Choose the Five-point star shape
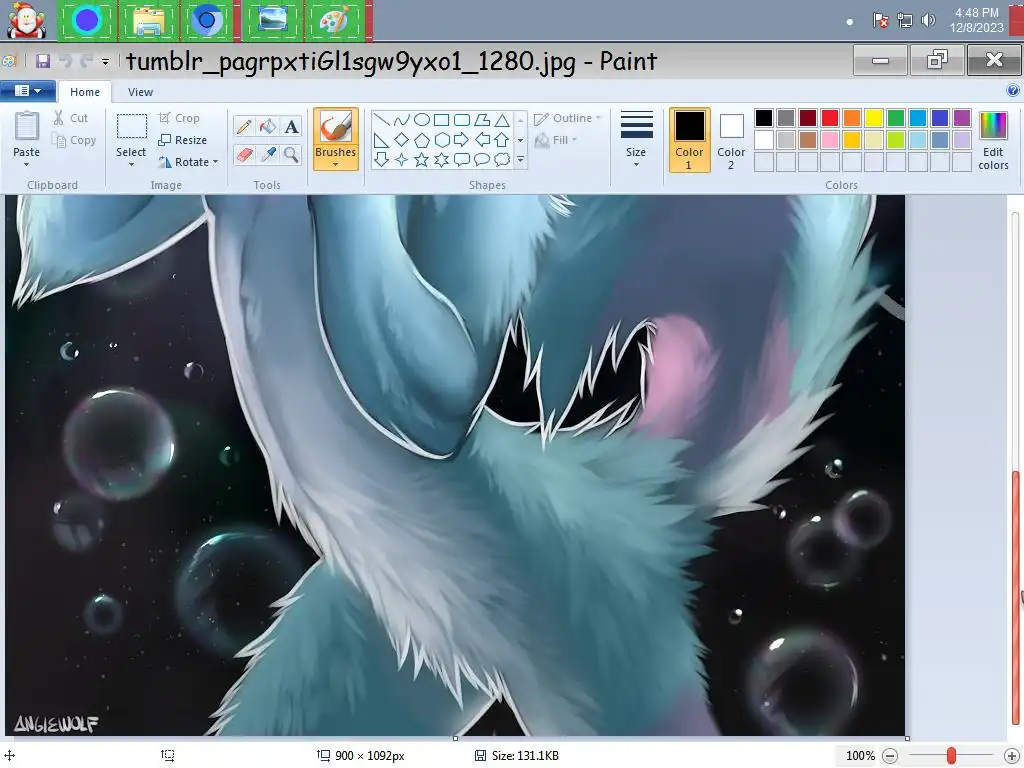This screenshot has height=768, width=1024. click(x=422, y=159)
